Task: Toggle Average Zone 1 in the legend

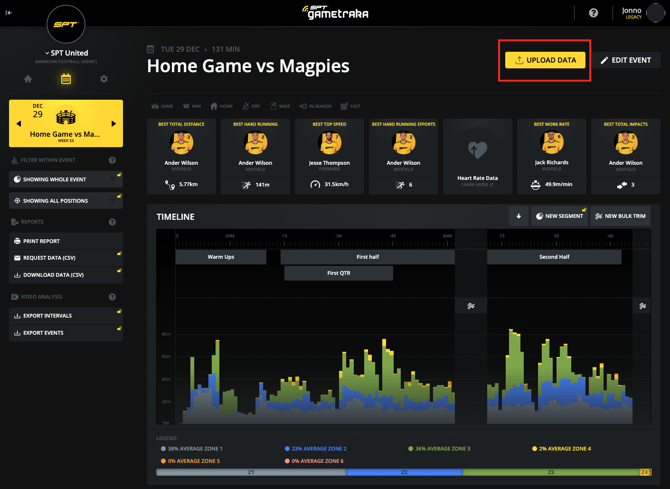Action: click(192, 449)
